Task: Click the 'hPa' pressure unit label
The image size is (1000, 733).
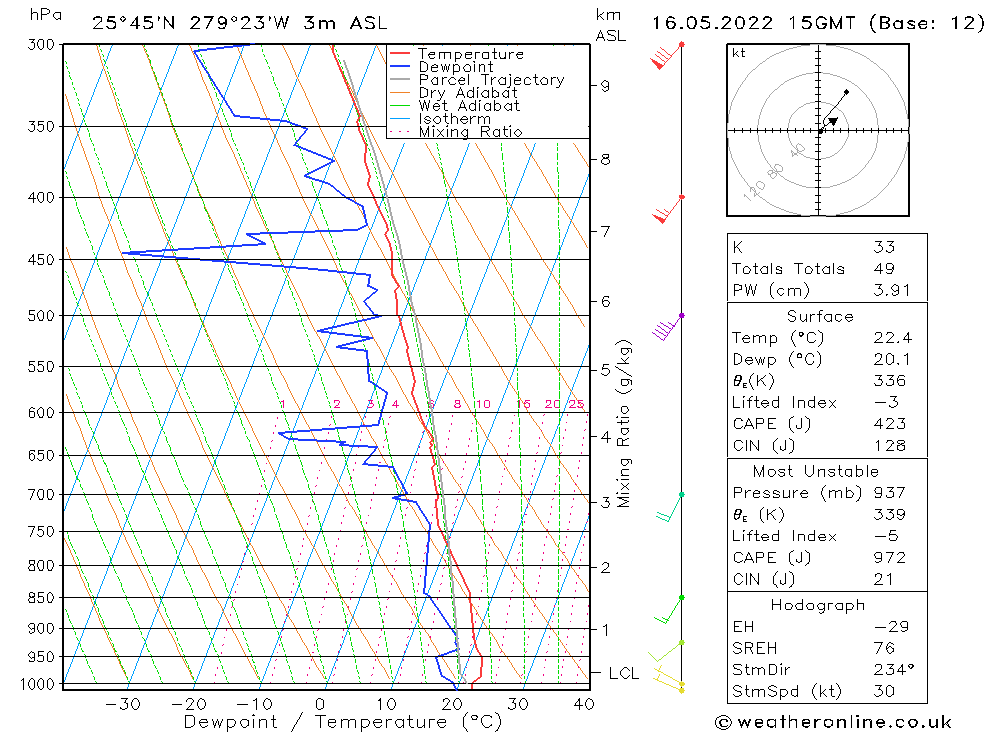Action: click(46, 15)
